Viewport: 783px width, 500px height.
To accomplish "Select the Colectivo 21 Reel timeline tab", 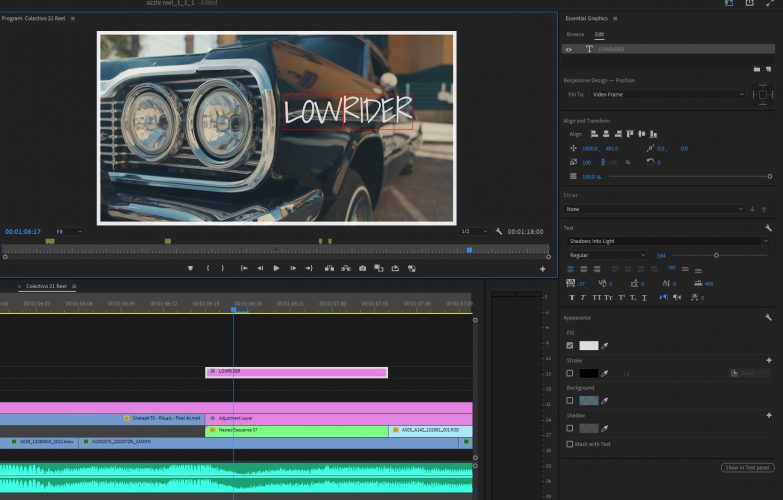I will (46, 286).
